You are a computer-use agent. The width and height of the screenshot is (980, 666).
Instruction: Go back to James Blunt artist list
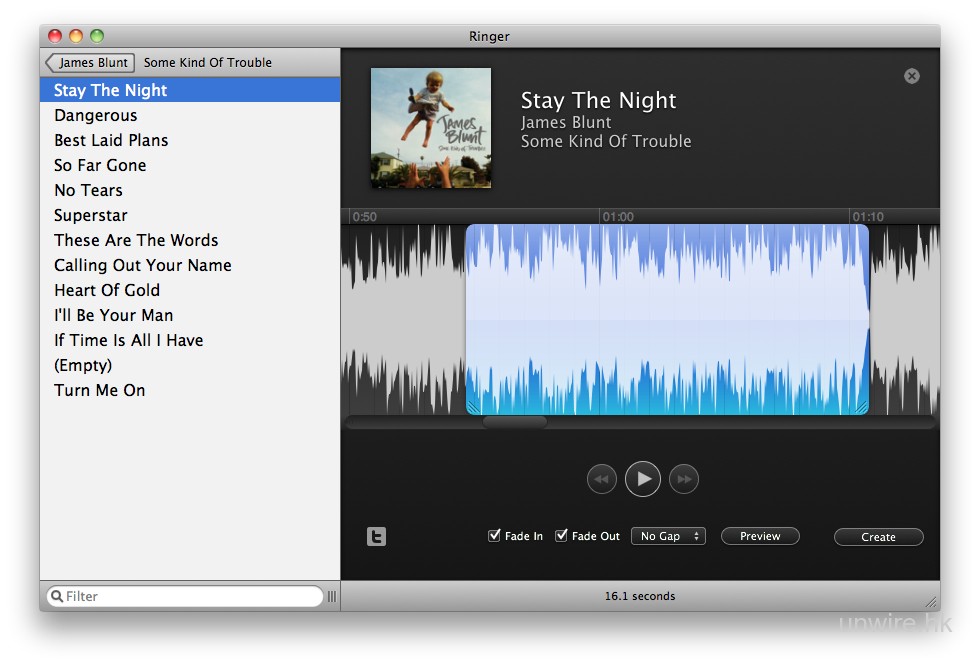(x=90, y=62)
